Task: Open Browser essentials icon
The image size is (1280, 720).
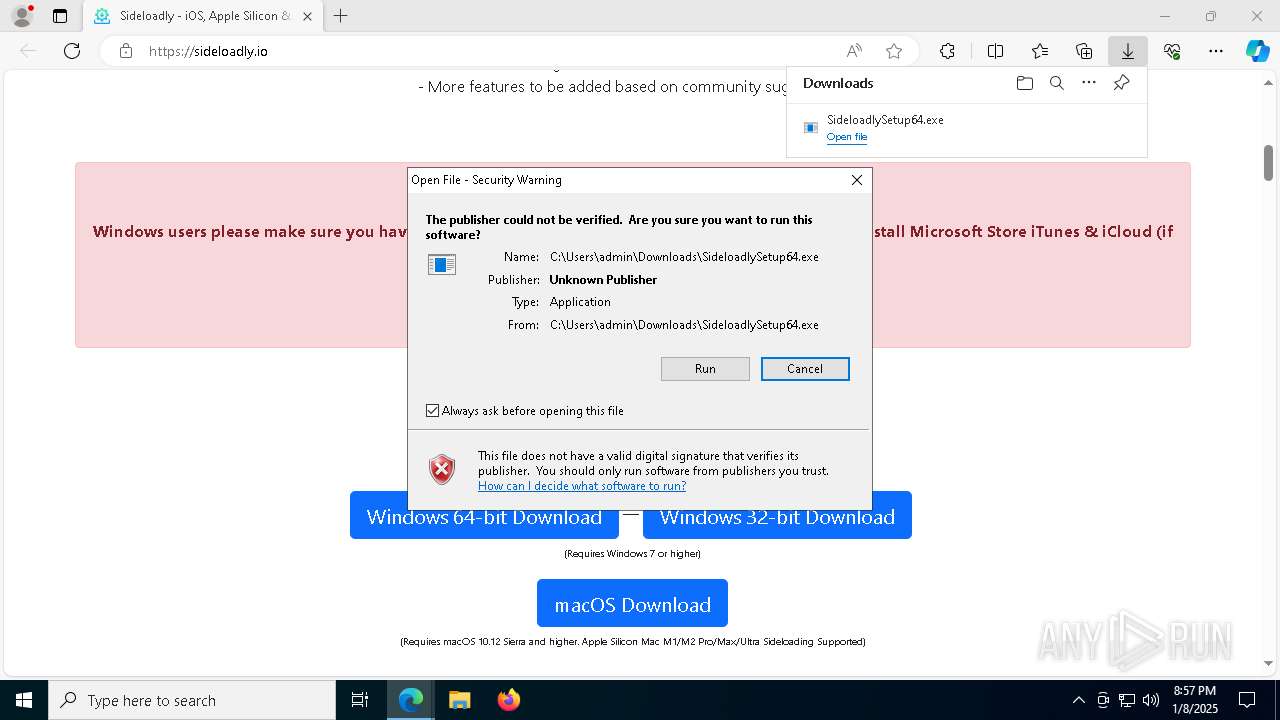Action: [1172, 51]
